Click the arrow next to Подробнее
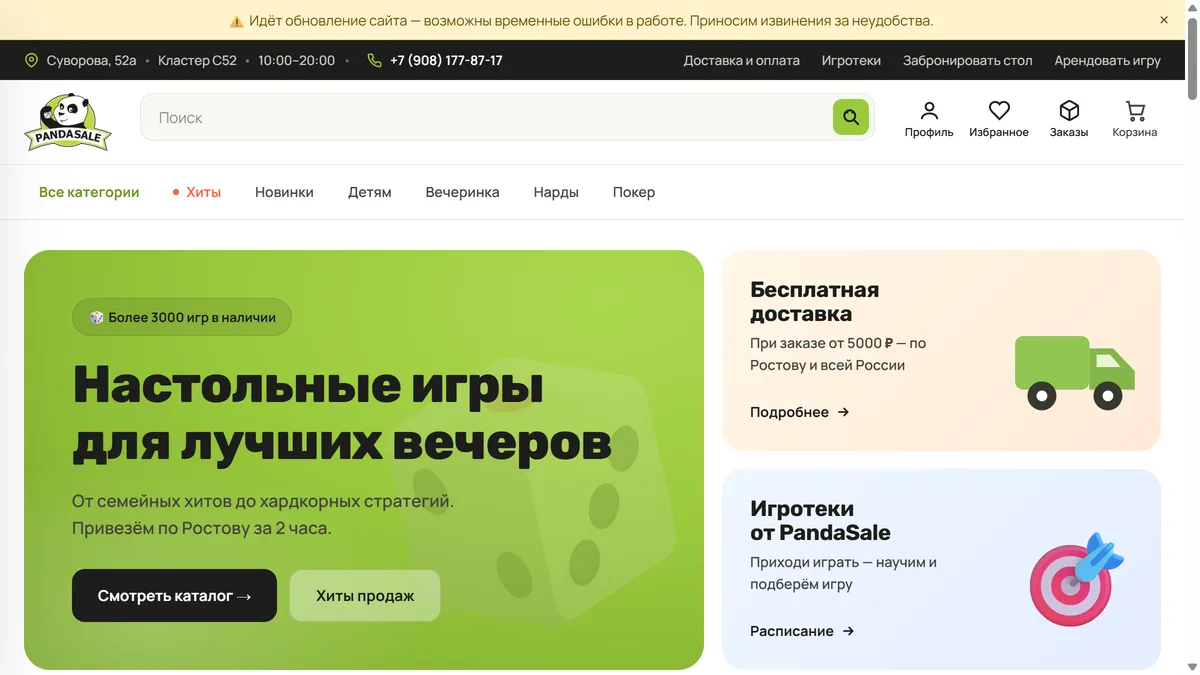 (843, 412)
